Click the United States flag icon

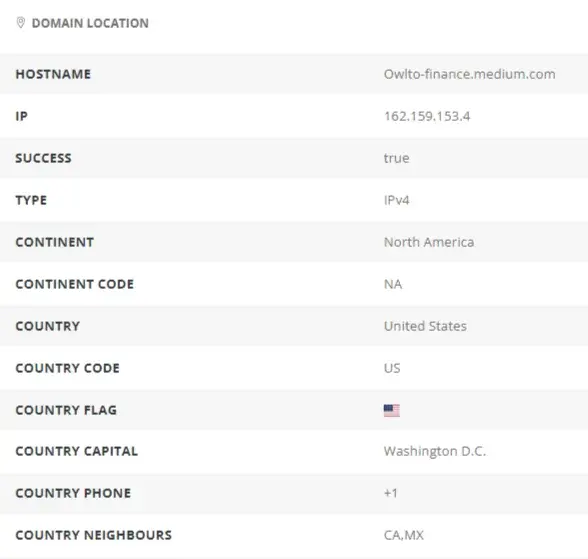coord(392,411)
